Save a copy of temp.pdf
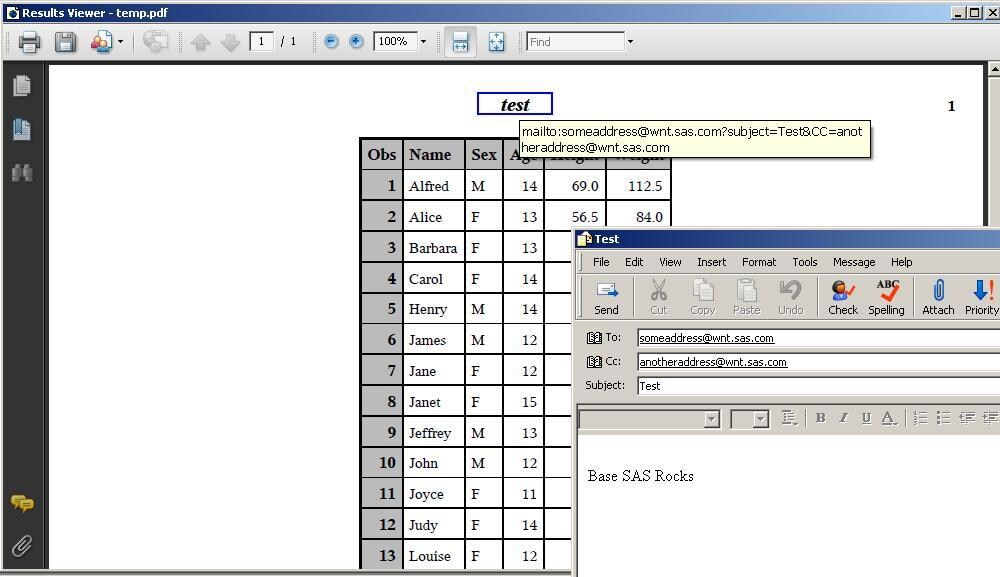Viewport: 1000px width, 577px height. pyautogui.click(x=65, y=42)
